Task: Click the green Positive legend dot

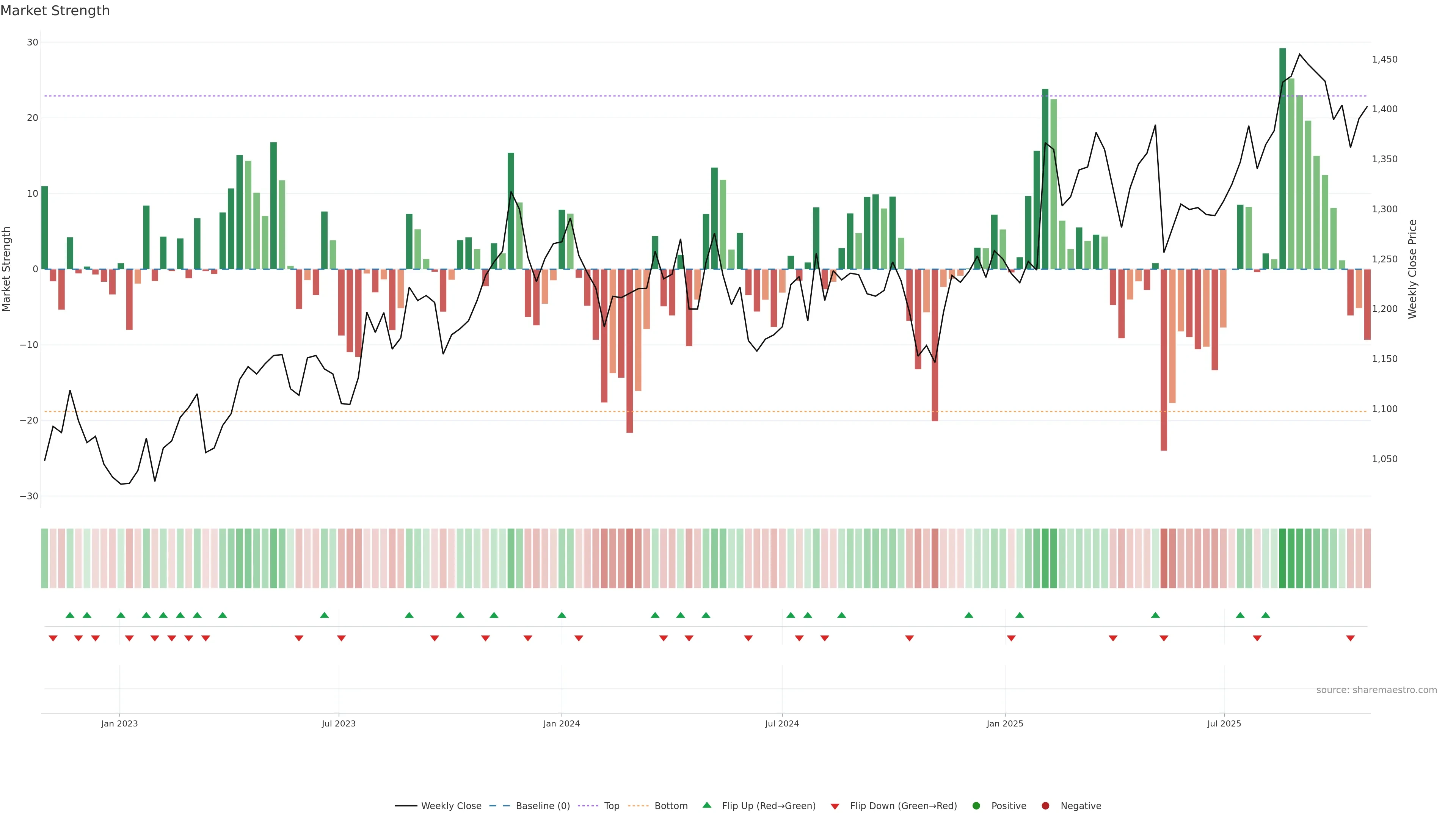Action: [x=976, y=805]
